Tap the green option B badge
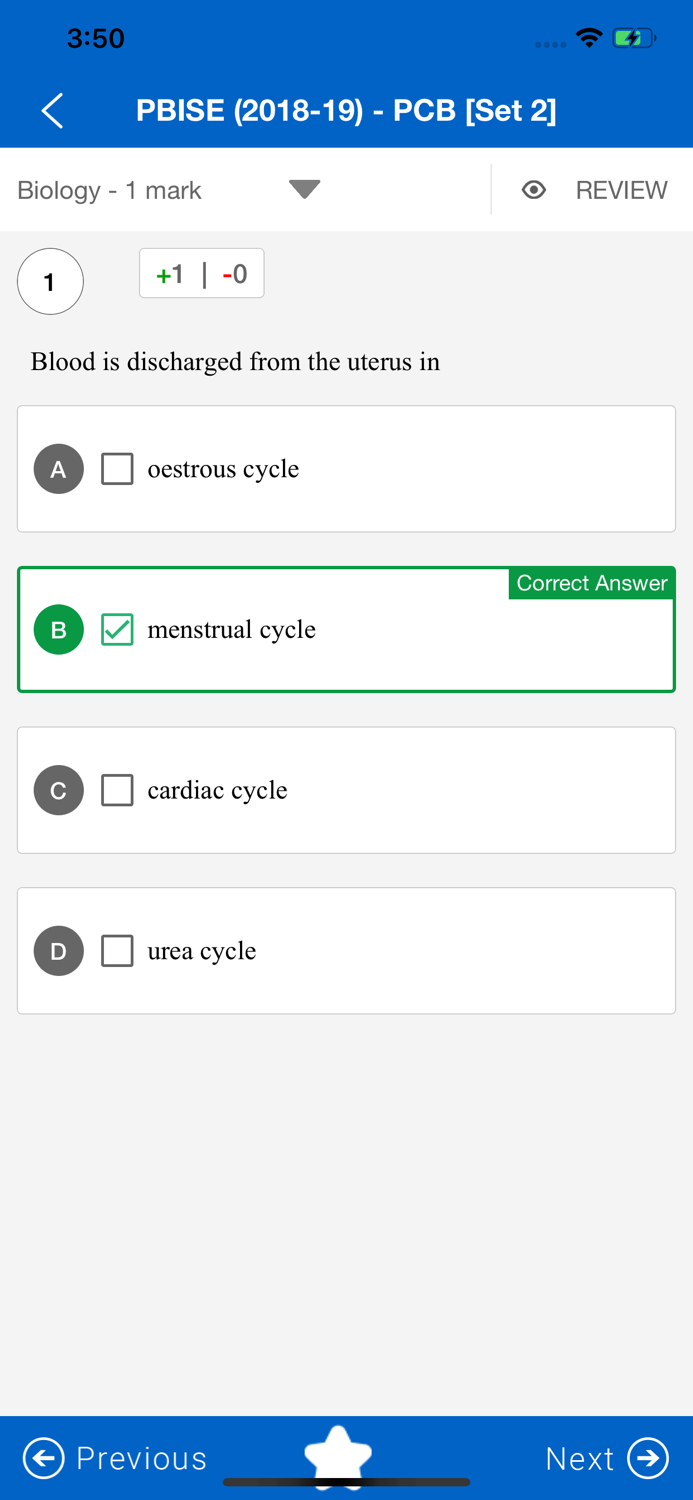 [59, 630]
